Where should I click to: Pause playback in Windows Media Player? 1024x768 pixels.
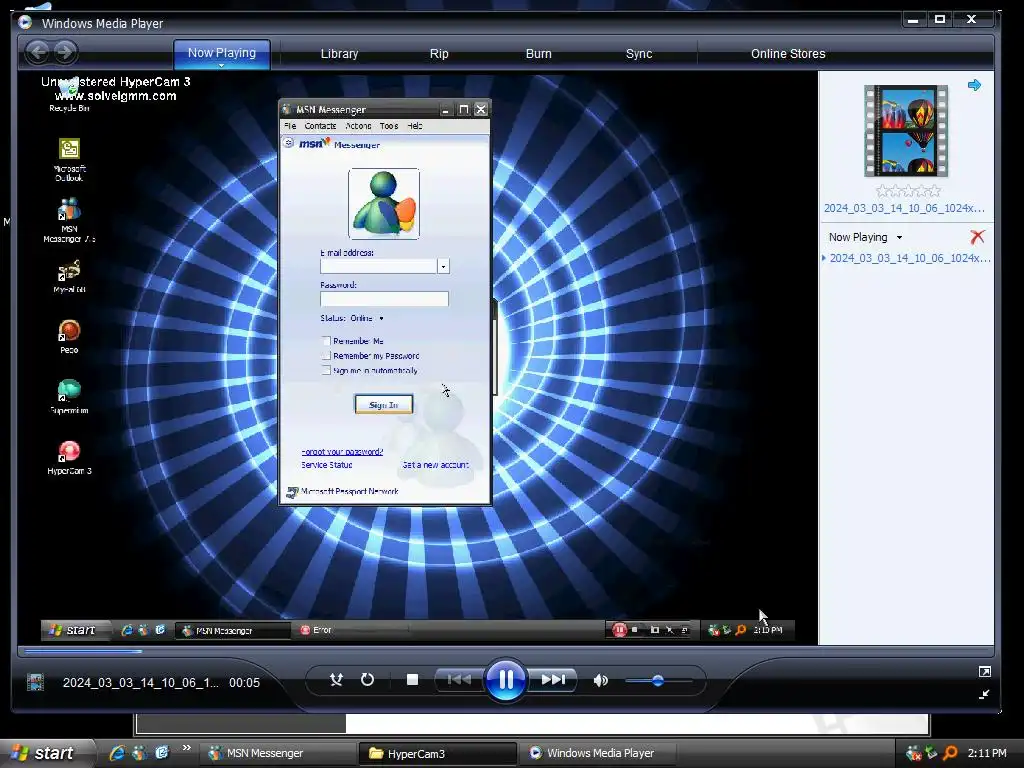pyautogui.click(x=505, y=680)
